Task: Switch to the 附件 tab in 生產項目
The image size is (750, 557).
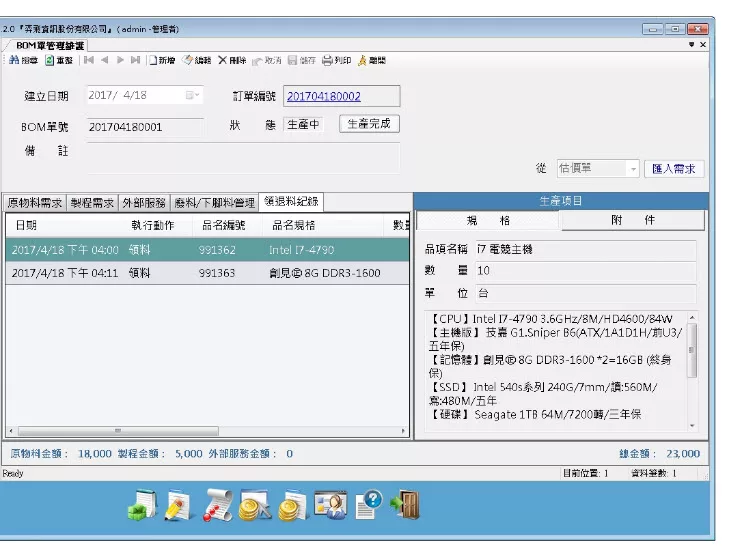Action: [633, 221]
